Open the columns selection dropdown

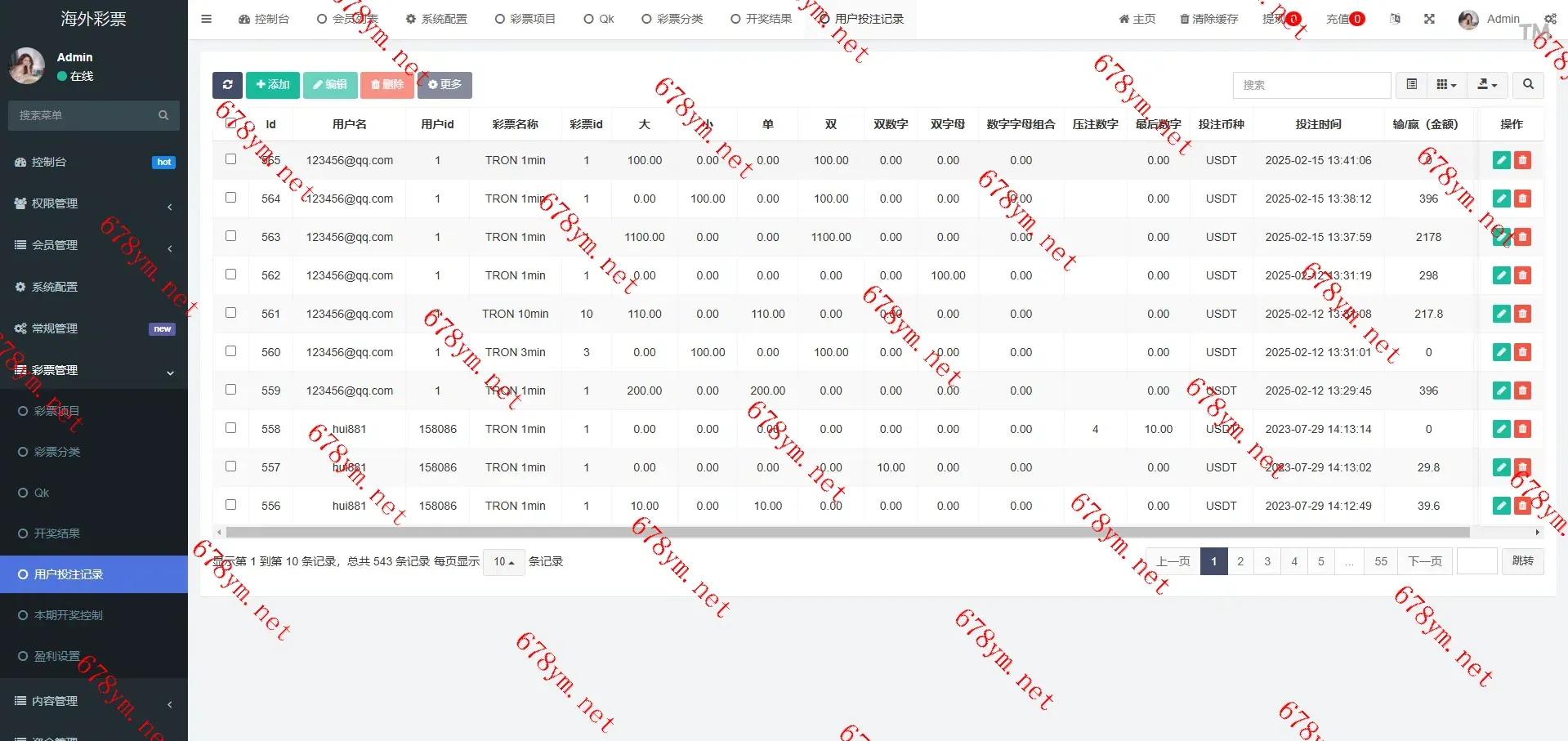[1446, 85]
